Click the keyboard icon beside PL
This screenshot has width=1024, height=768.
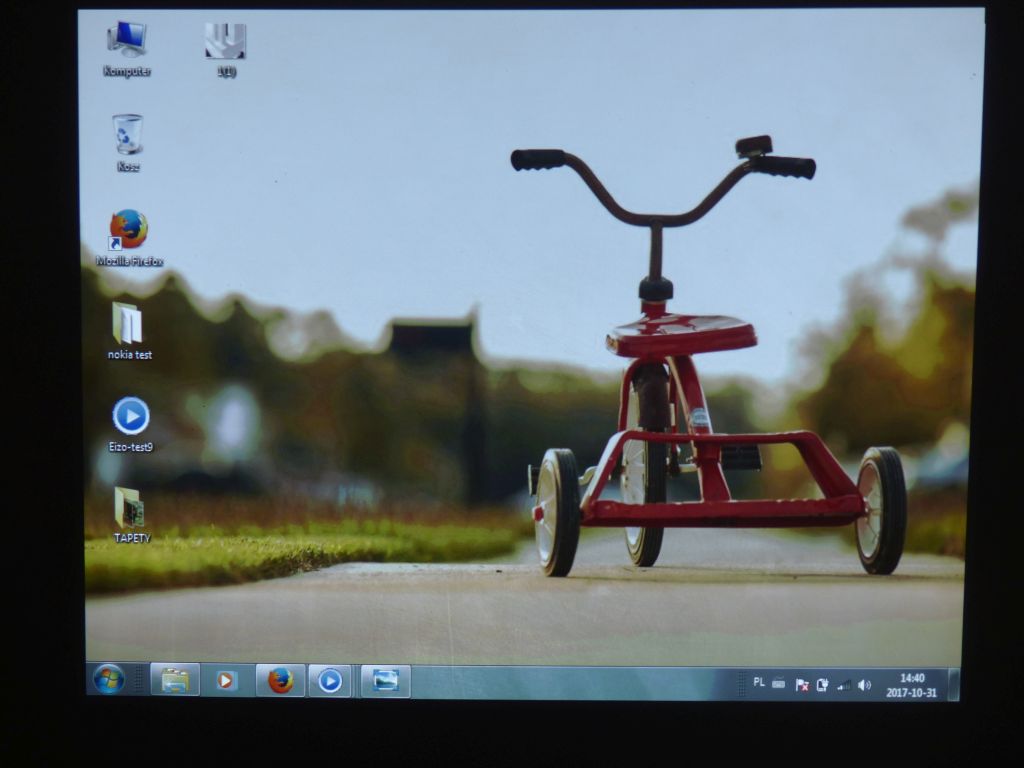778,684
